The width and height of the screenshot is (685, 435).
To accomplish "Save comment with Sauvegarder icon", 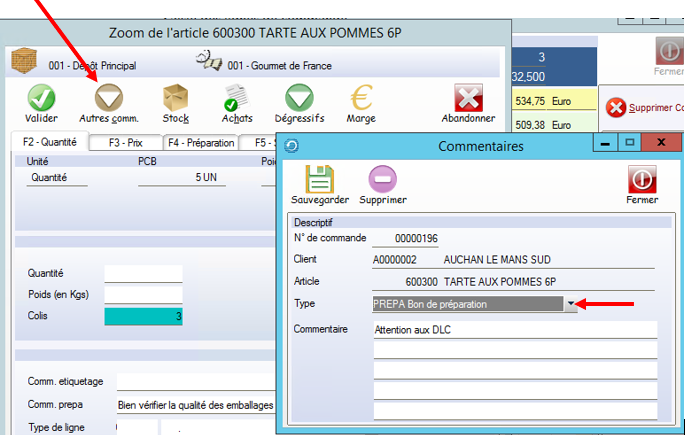I will point(320,180).
